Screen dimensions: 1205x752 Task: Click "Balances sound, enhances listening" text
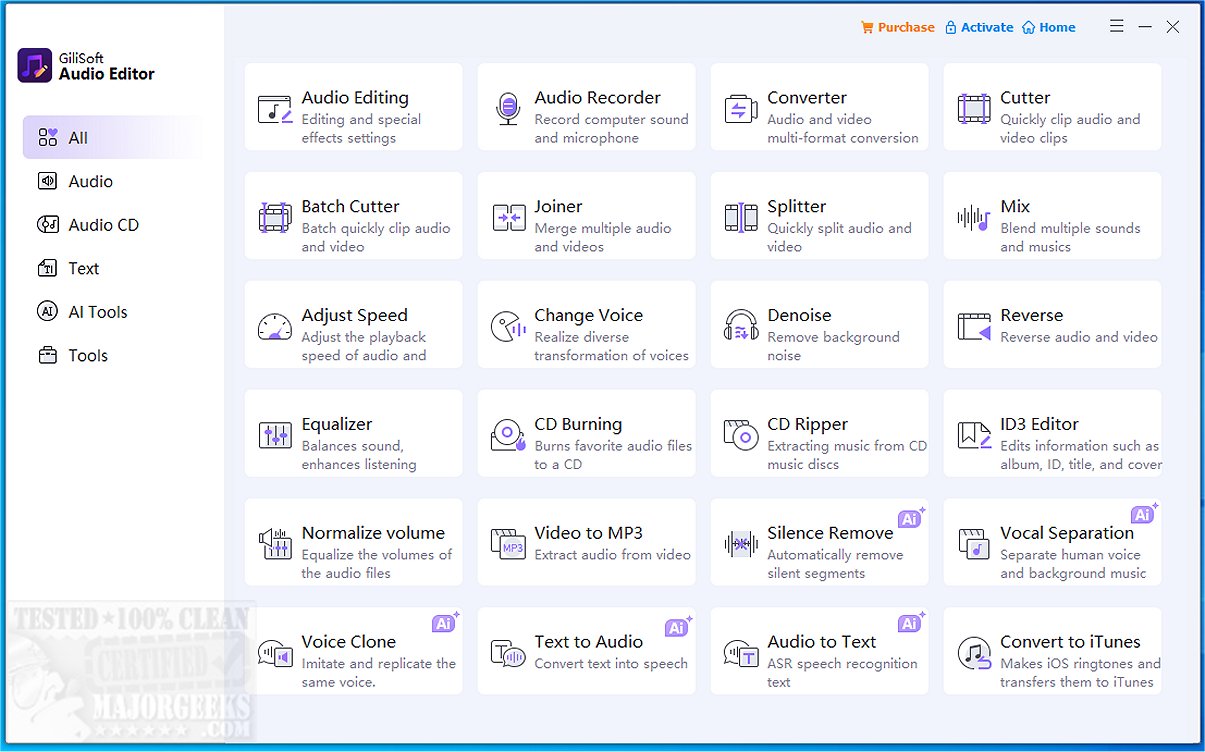click(x=359, y=456)
